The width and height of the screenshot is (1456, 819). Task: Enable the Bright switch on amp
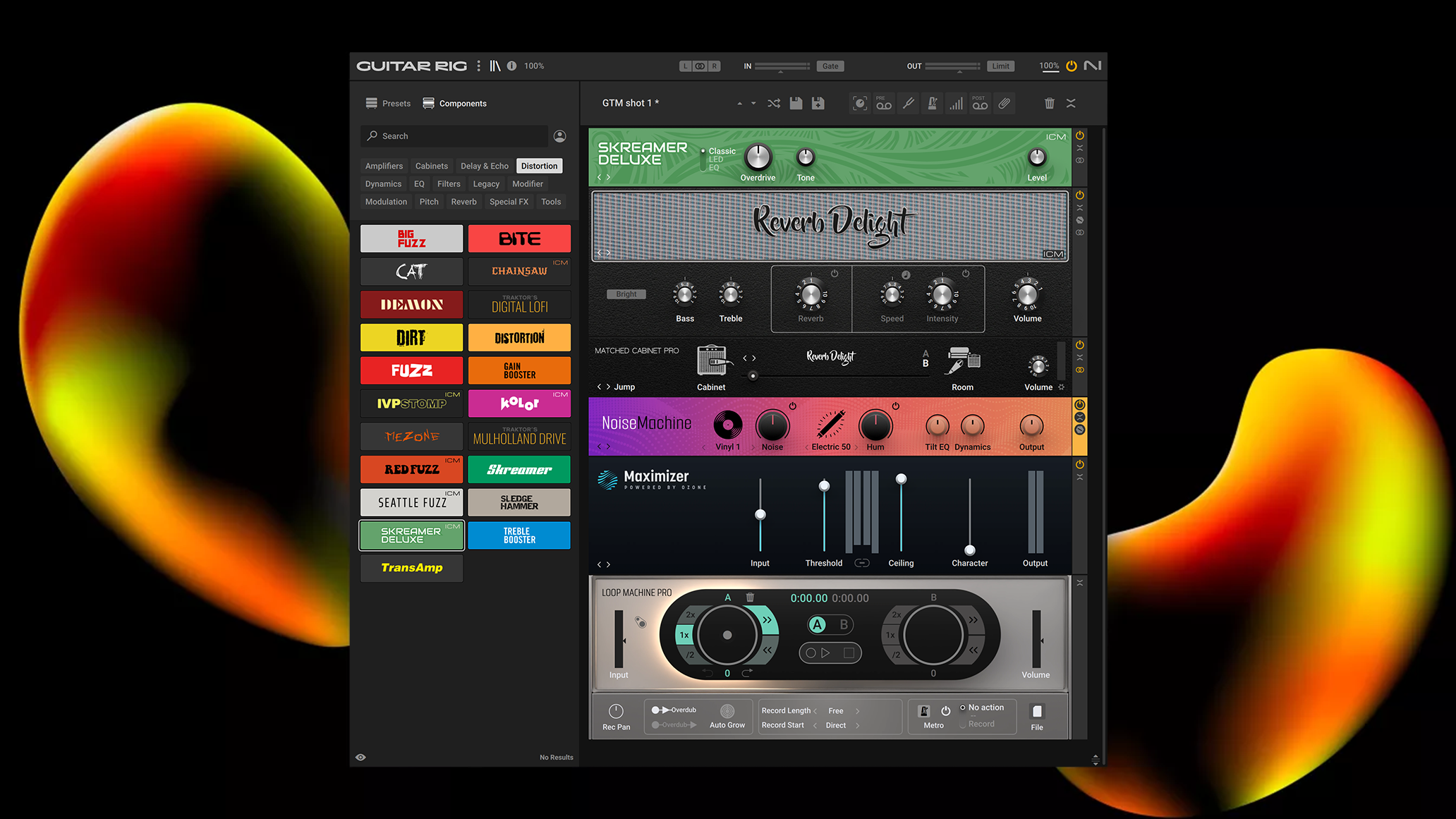pos(626,294)
